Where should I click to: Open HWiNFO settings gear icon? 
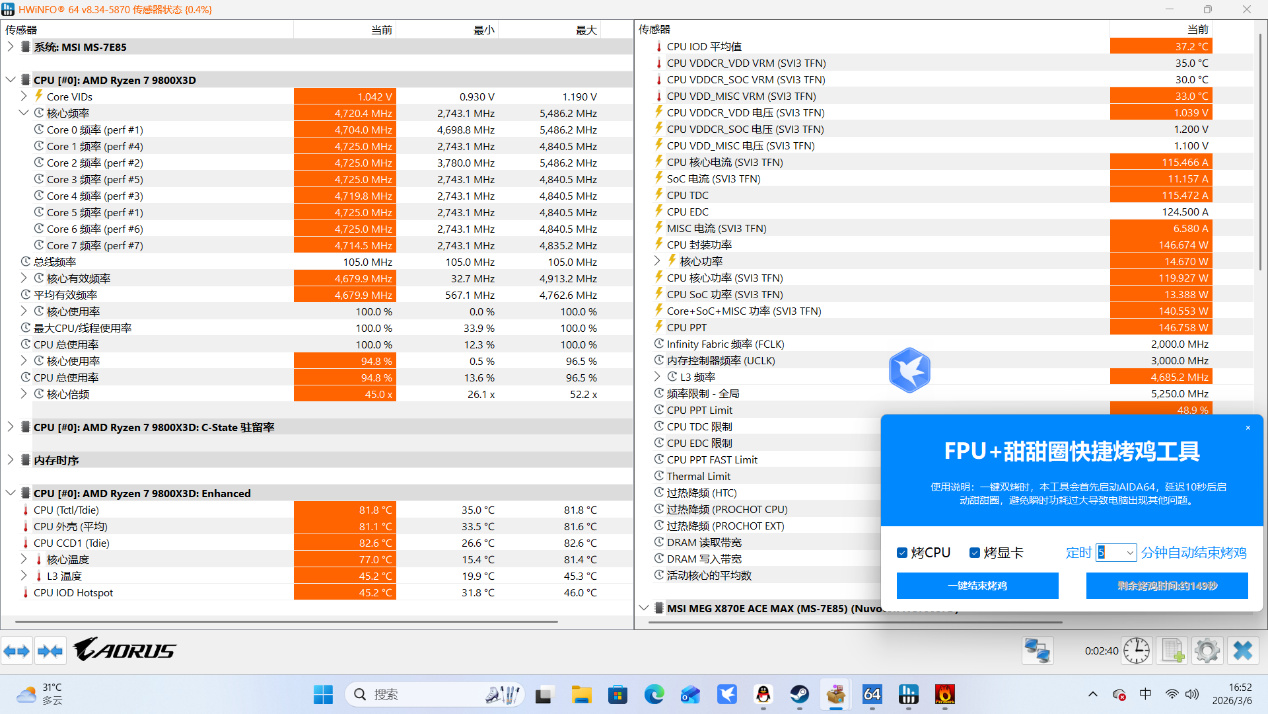click(1207, 651)
